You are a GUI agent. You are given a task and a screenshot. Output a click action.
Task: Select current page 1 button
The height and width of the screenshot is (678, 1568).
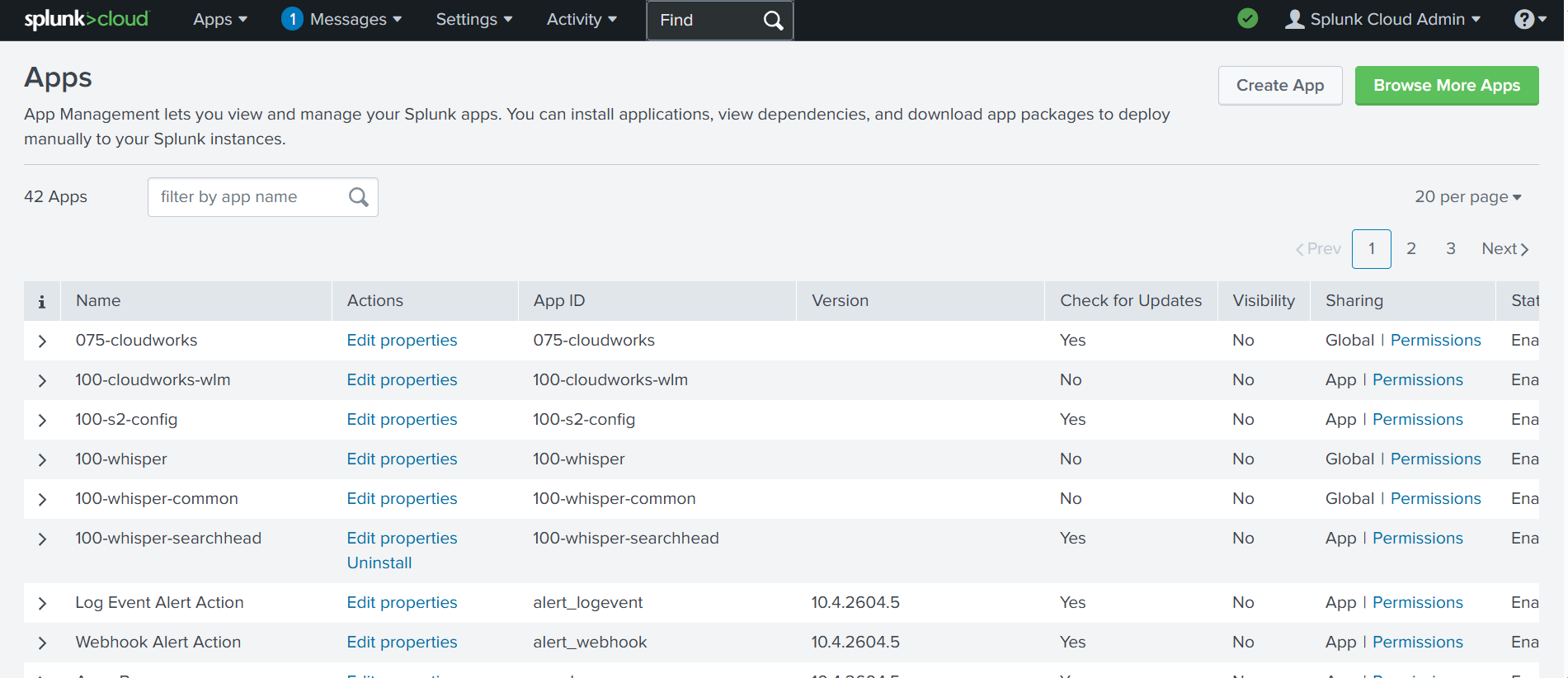point(1372,248)
